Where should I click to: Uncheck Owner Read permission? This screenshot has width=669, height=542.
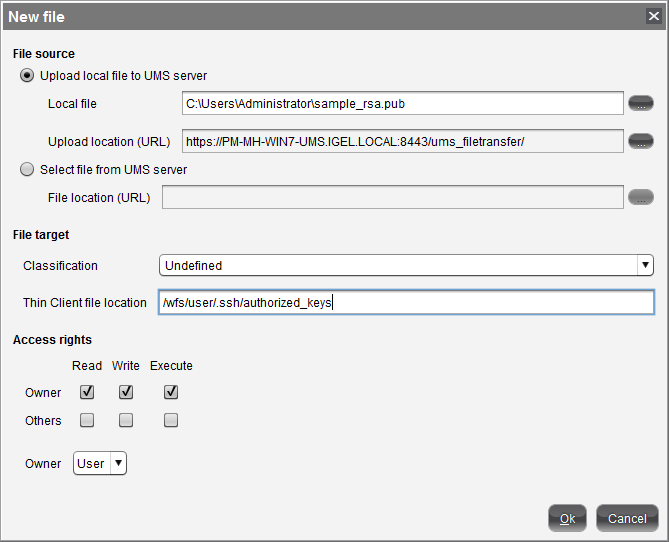[x=87, y=392]
